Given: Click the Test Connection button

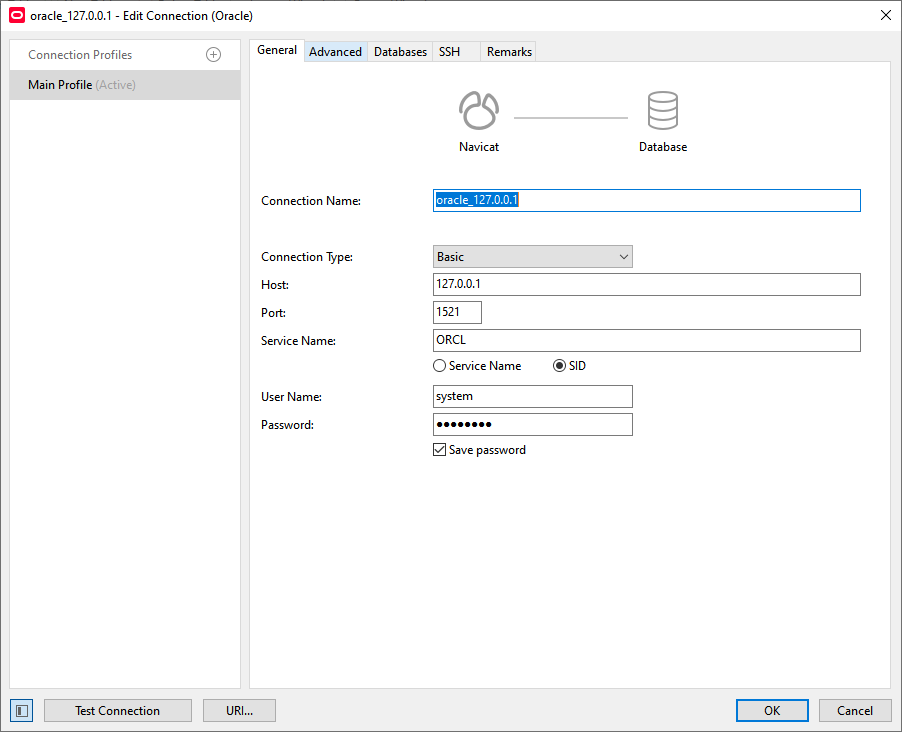Looking at the screenshot, I should pyautogui.click(x=118, y=711).
